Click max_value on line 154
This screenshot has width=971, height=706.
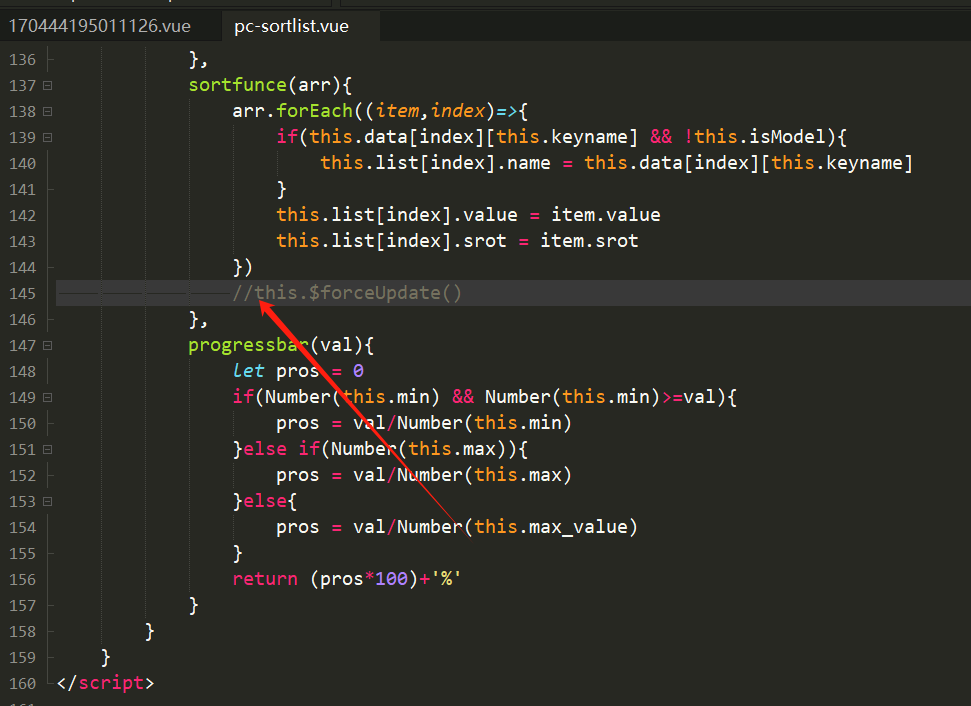pos(578,527)
